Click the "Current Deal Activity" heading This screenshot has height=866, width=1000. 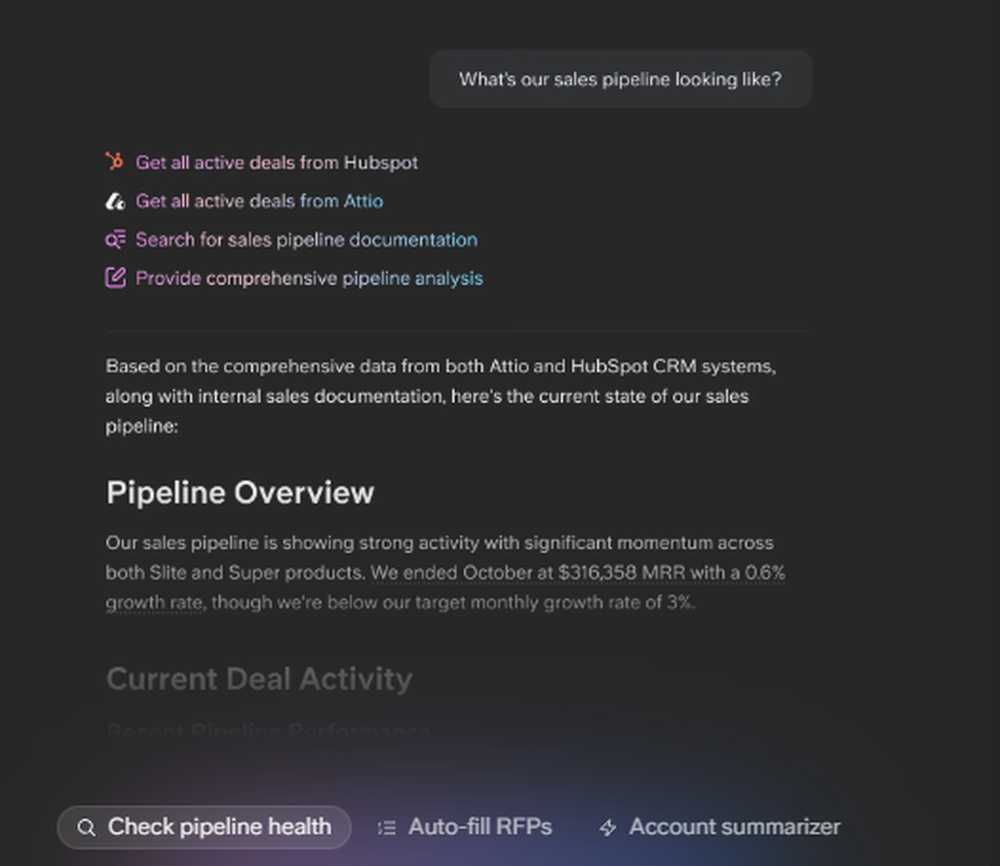tap(259, 679)
